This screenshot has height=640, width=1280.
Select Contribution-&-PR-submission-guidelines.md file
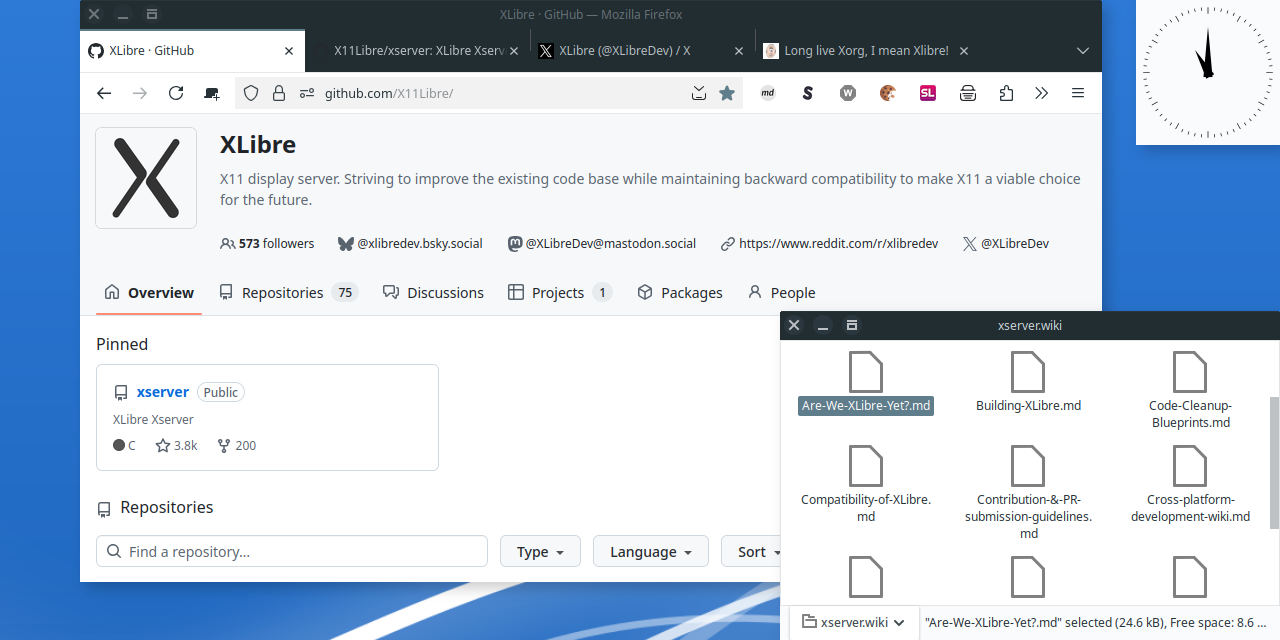click(1028, 494)
